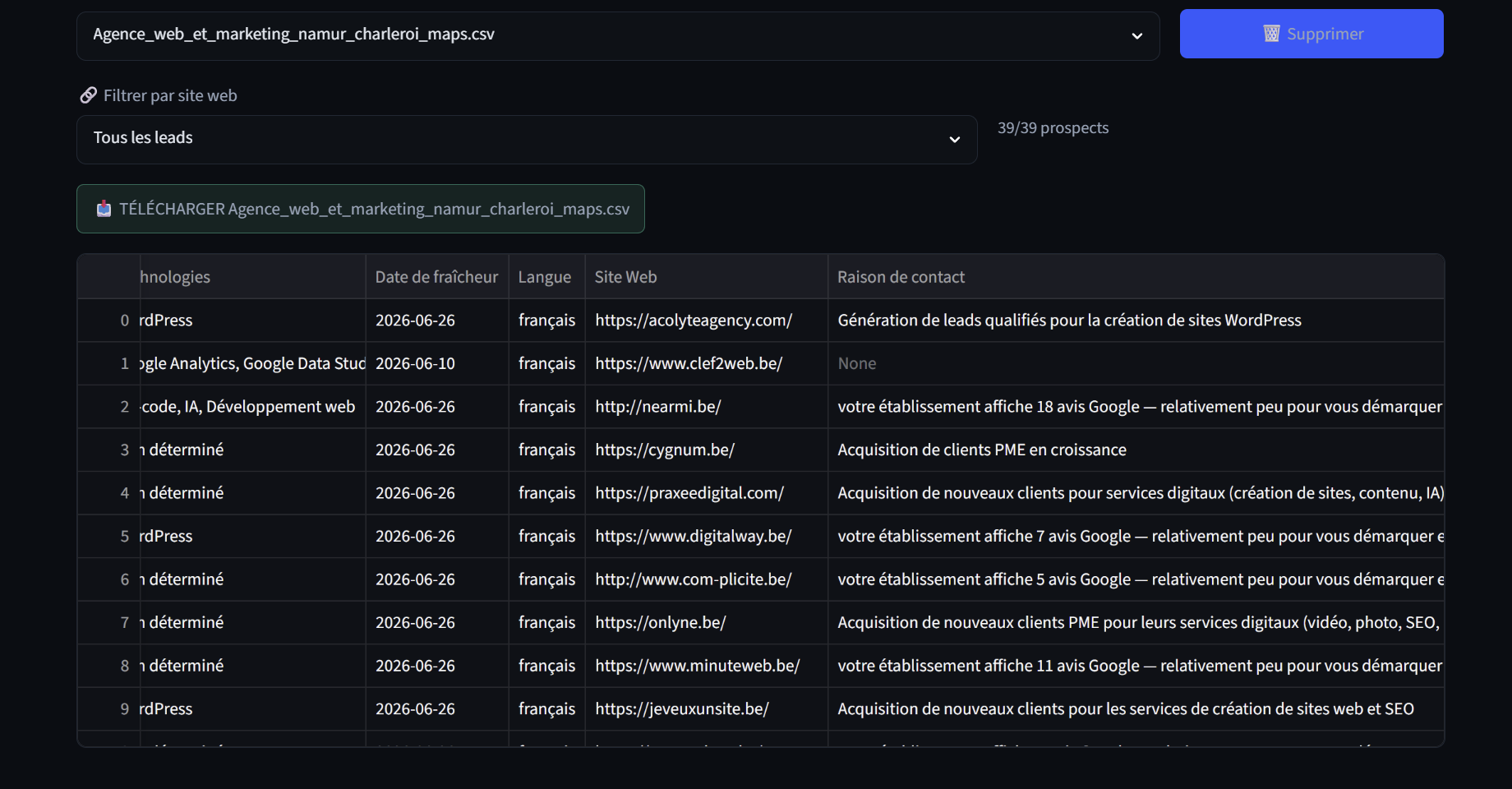The image size is (1512, 789).
Task: Click the 39/39 prospects counter text
Action: point(1053,128)
